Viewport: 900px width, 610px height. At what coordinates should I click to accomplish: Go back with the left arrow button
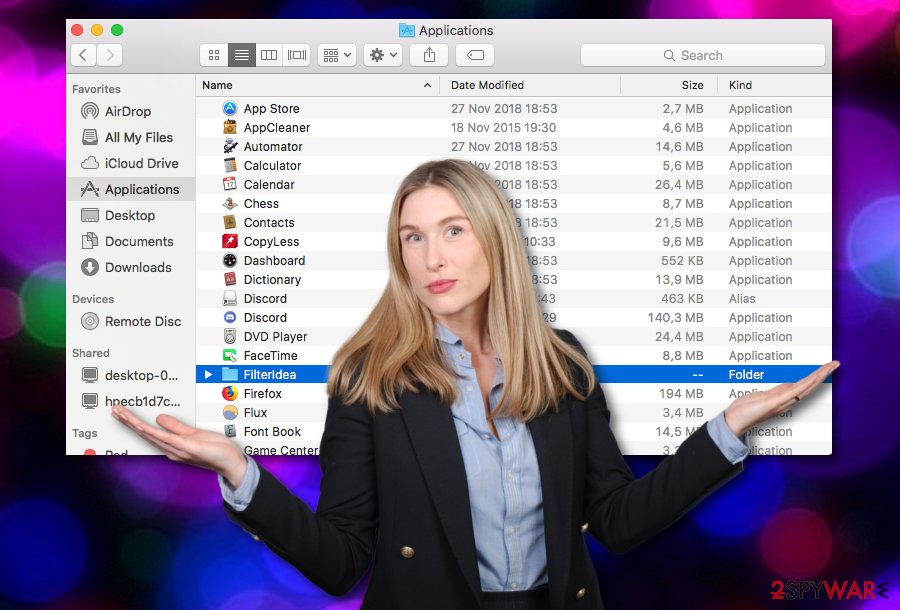click(x=83, y=55)
